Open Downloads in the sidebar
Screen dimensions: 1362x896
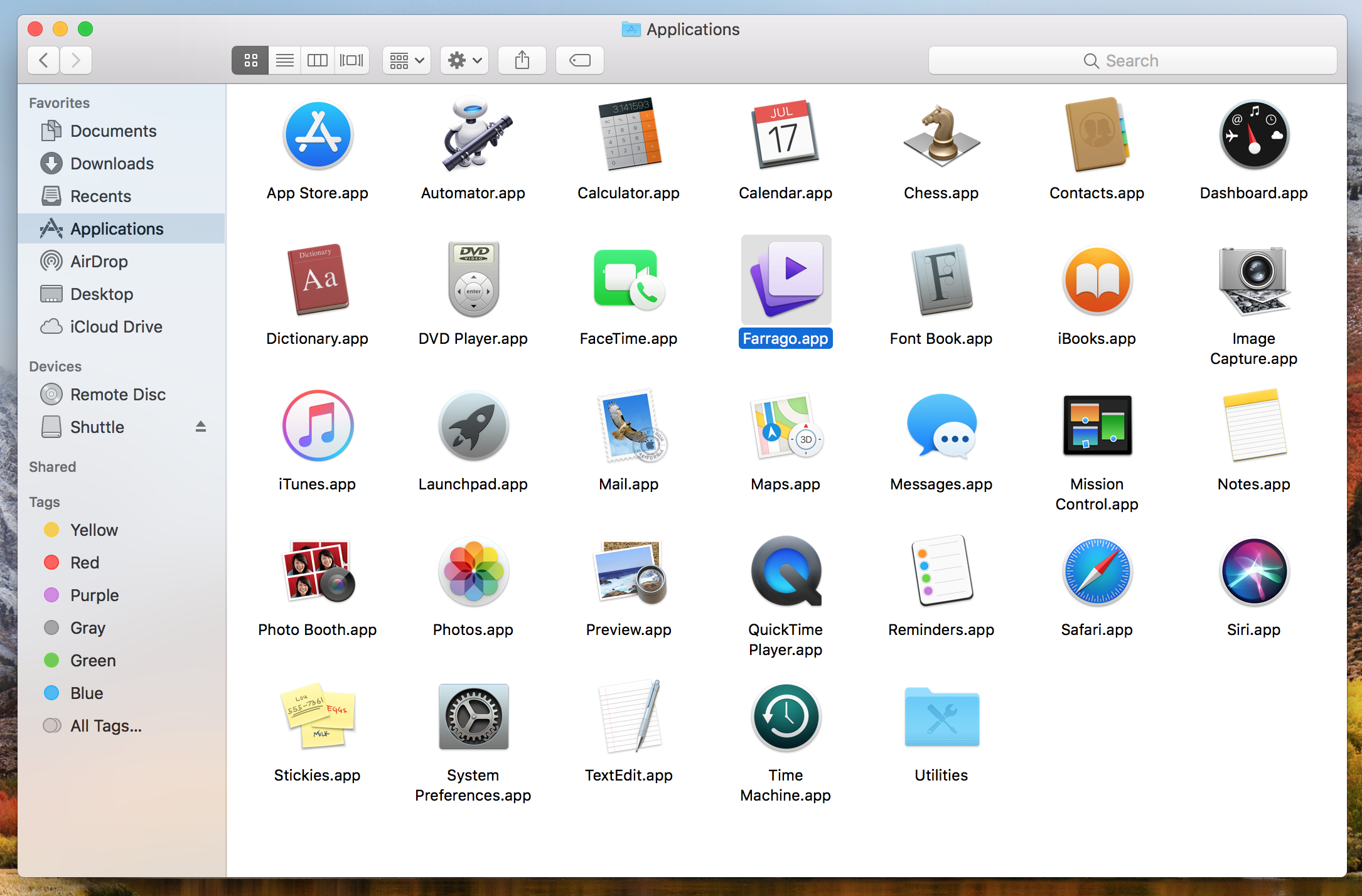click(122, 164)
